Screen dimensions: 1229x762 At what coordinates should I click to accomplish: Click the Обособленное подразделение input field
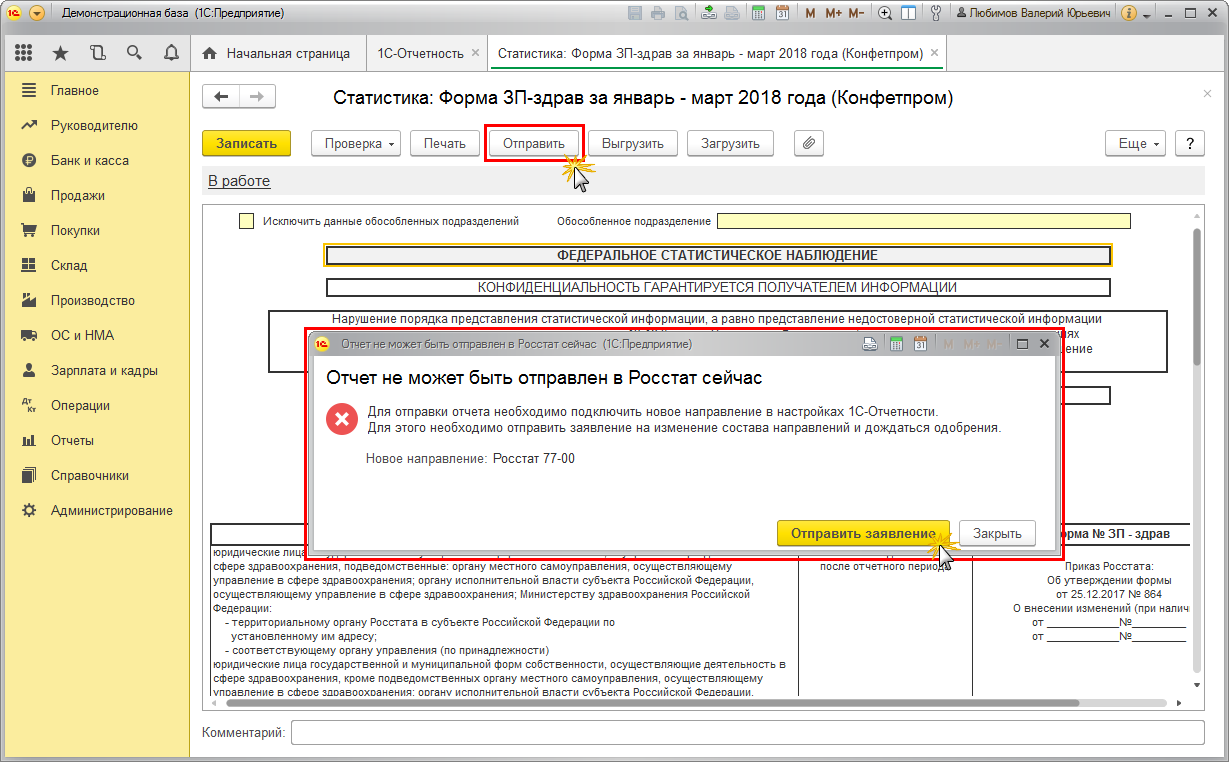[924, 221]
